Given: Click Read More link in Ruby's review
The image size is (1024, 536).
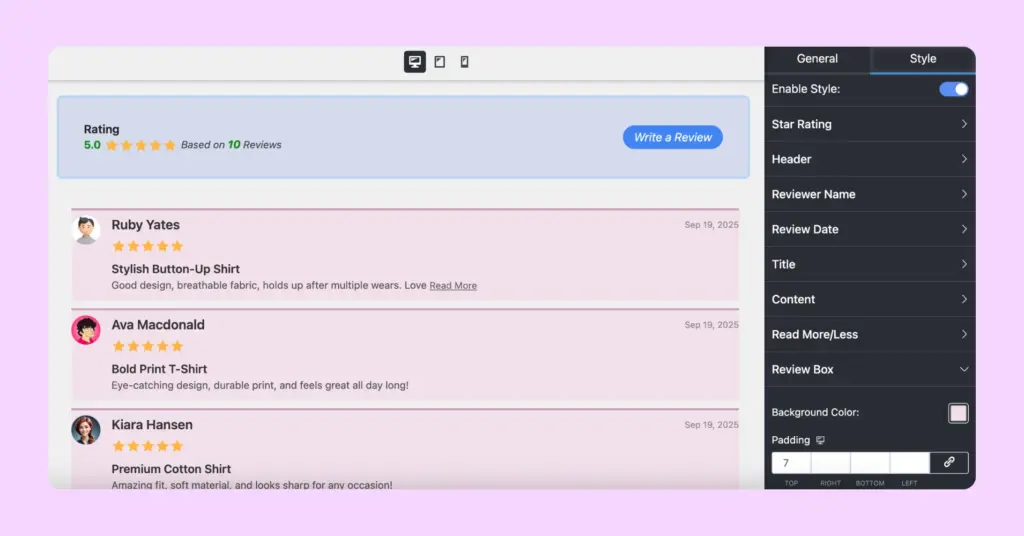Looking at the screenshot, I should click(453, 286).
